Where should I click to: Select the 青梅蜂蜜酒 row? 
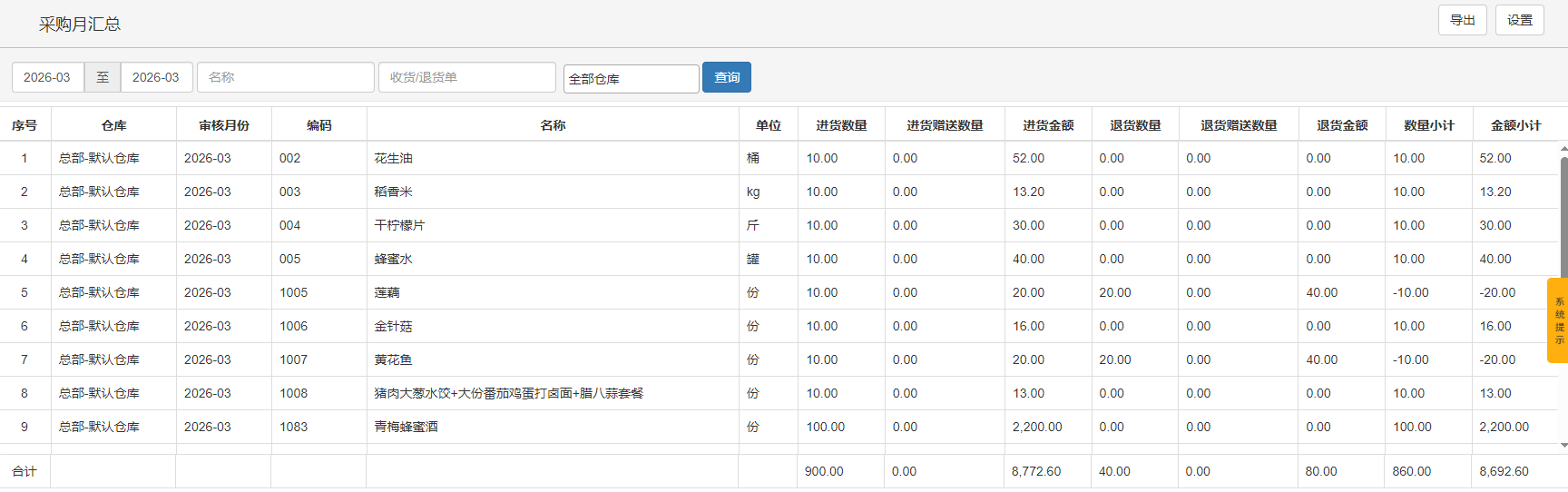pos(406,427)
